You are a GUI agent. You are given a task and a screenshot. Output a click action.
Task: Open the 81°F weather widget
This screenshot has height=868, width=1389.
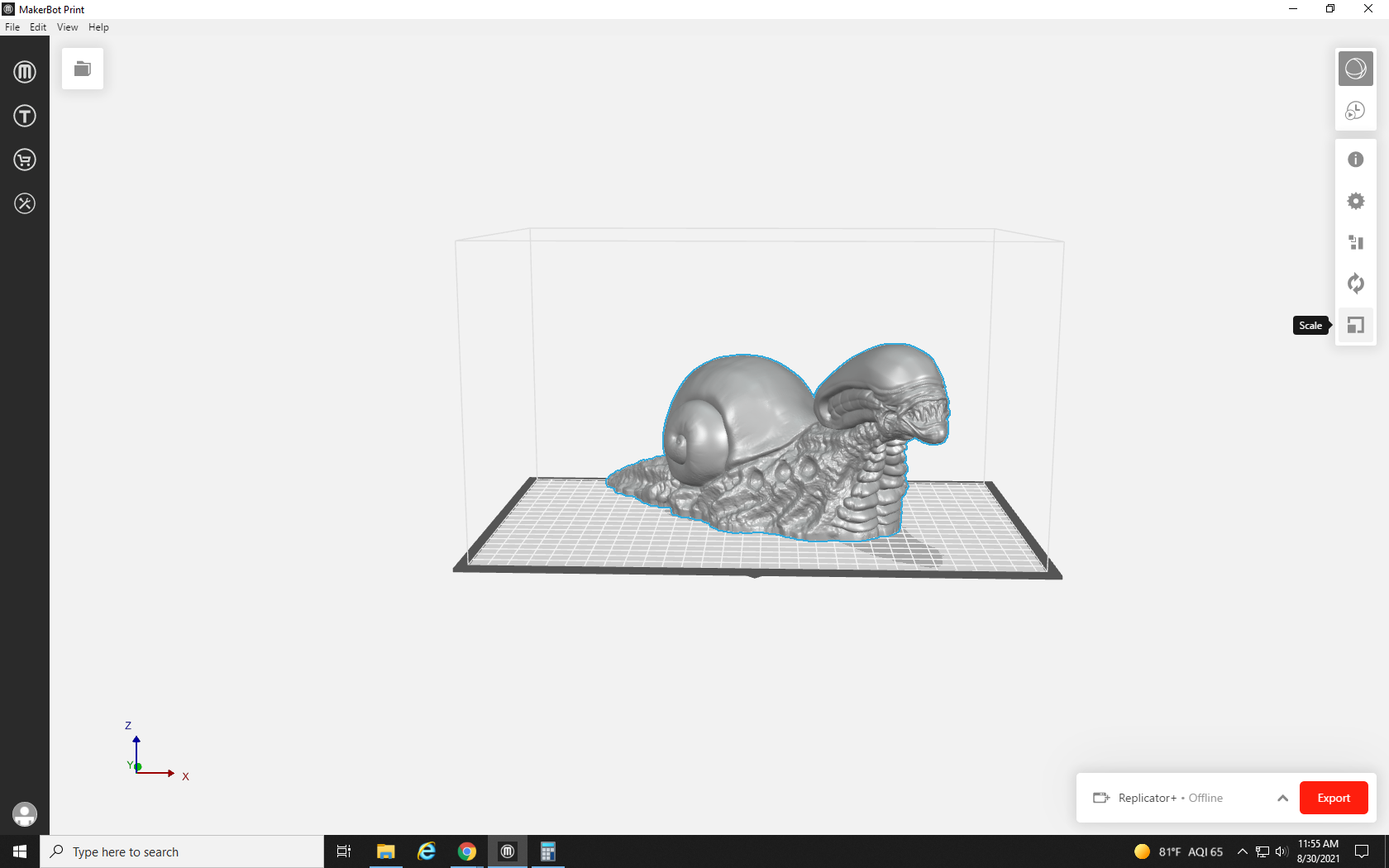(1178, 851)
